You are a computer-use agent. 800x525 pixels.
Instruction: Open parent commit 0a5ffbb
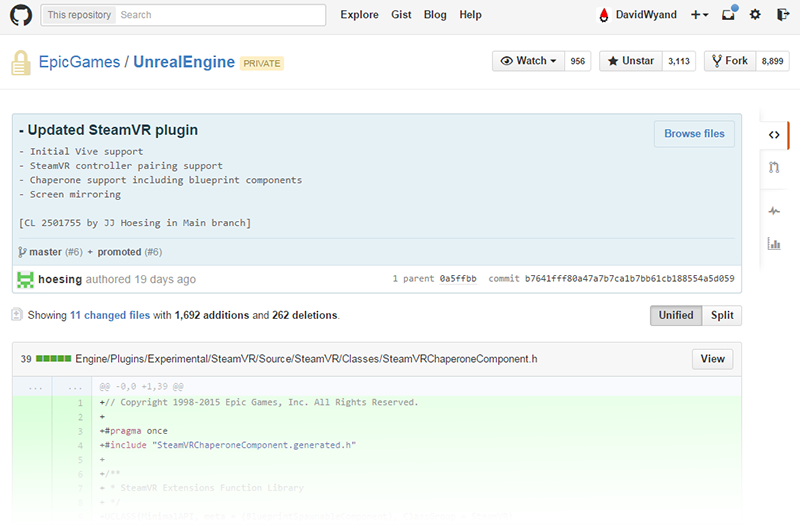pyautogui.click(x=458, y=279)
